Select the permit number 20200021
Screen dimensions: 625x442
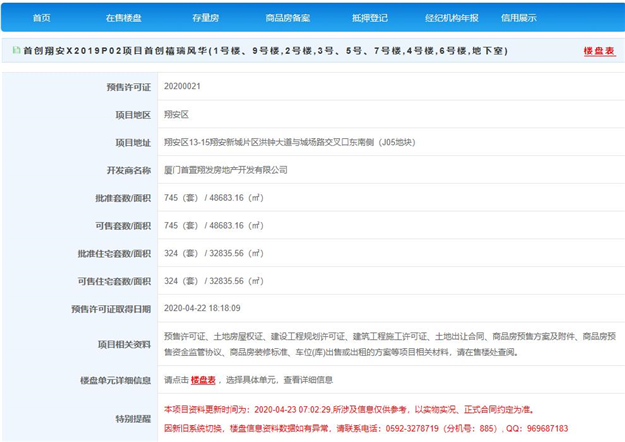coord(182,86)
